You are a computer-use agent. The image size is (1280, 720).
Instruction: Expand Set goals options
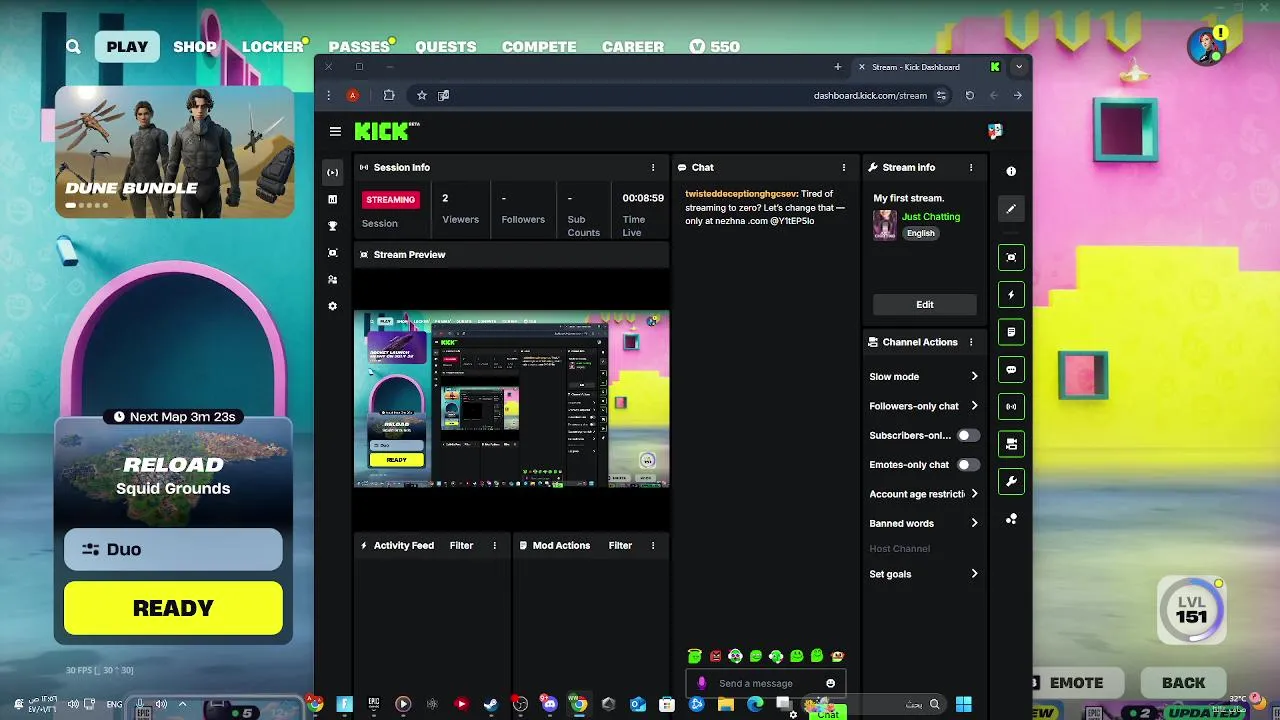(974, 574)
